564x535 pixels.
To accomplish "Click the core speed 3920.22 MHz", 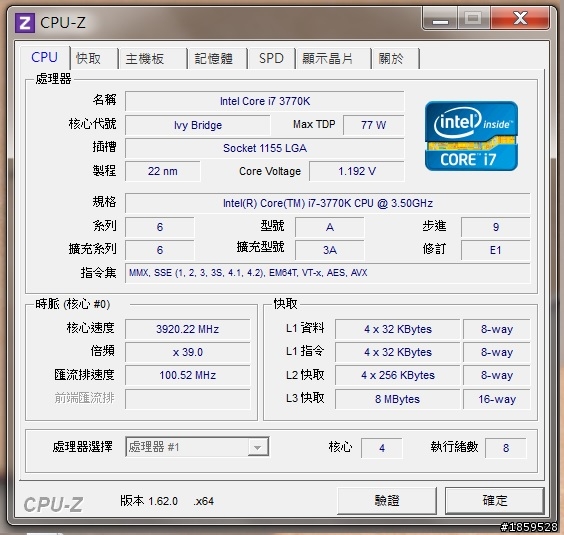I will click(187, 329).
